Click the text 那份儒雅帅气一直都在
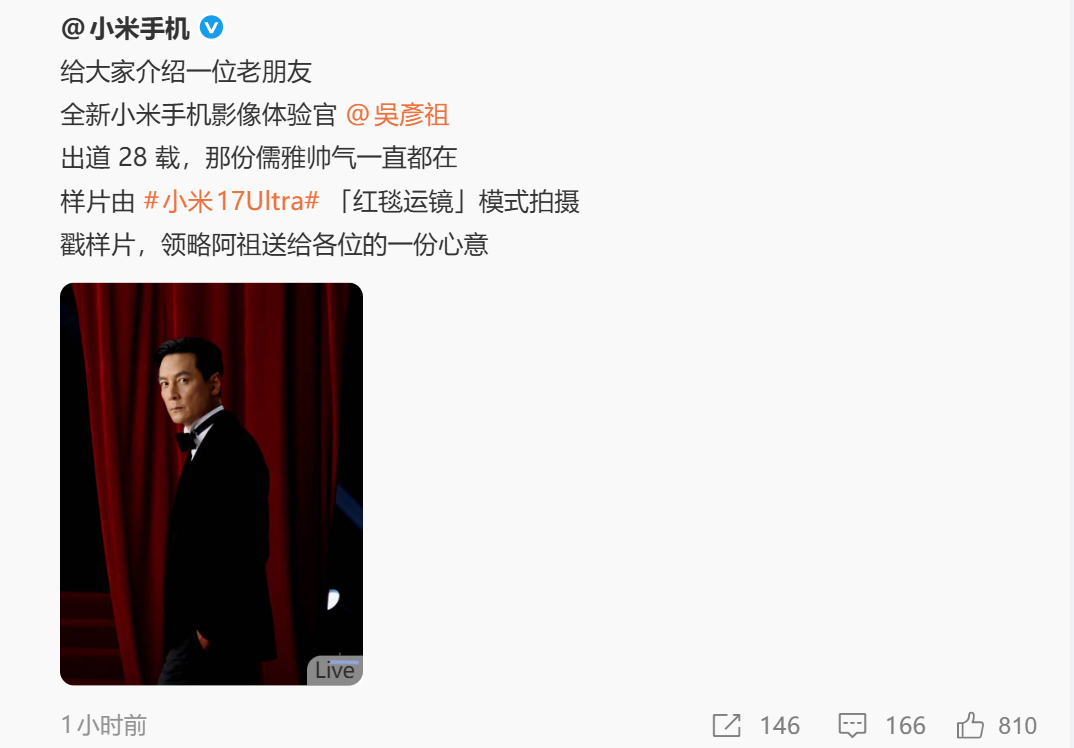 pos(331,158)
